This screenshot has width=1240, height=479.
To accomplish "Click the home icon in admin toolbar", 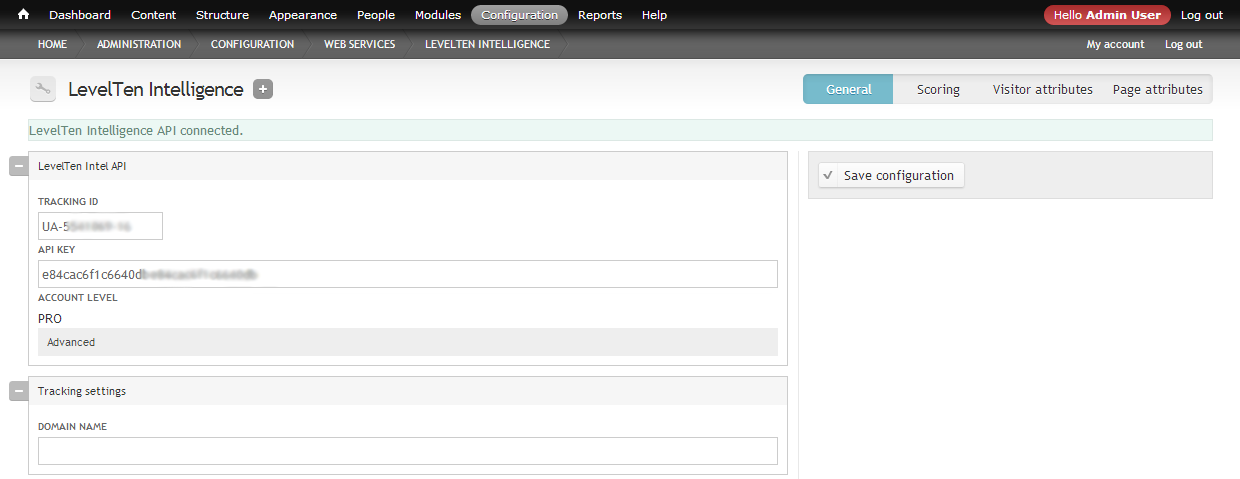I will click(x=23, y=15).
